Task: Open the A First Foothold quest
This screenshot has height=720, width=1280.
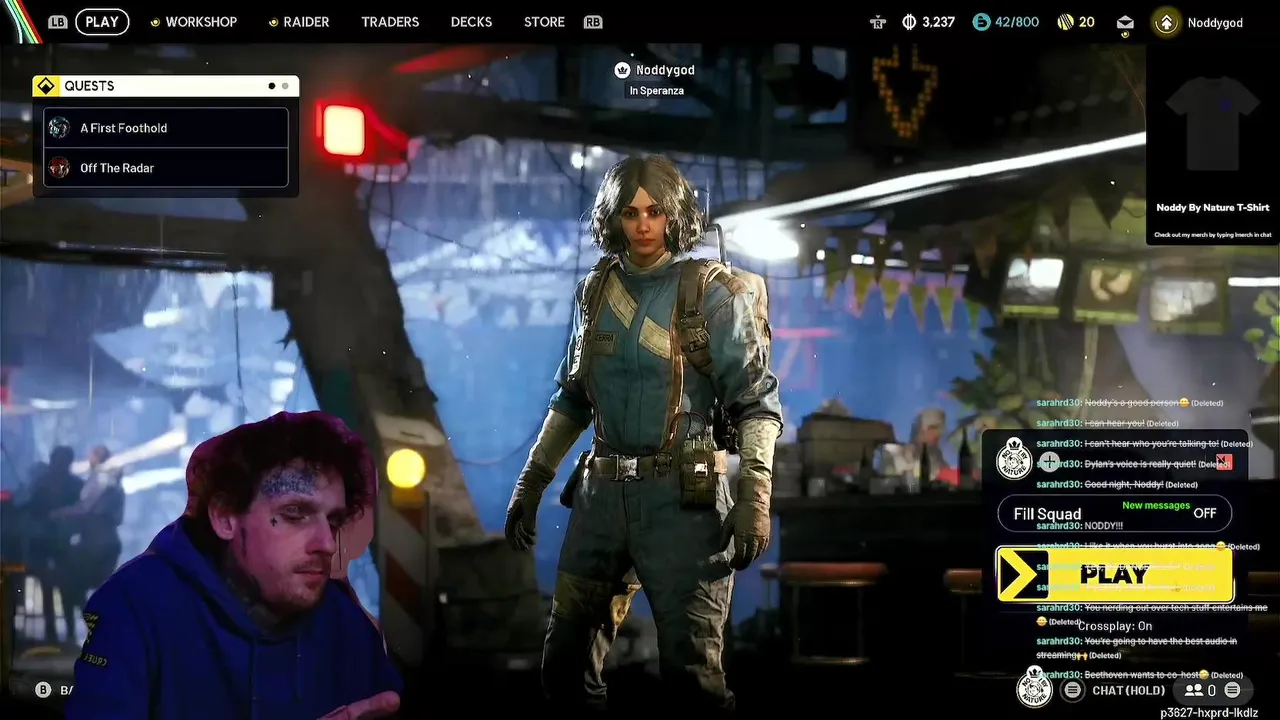Action: point(166,128)
